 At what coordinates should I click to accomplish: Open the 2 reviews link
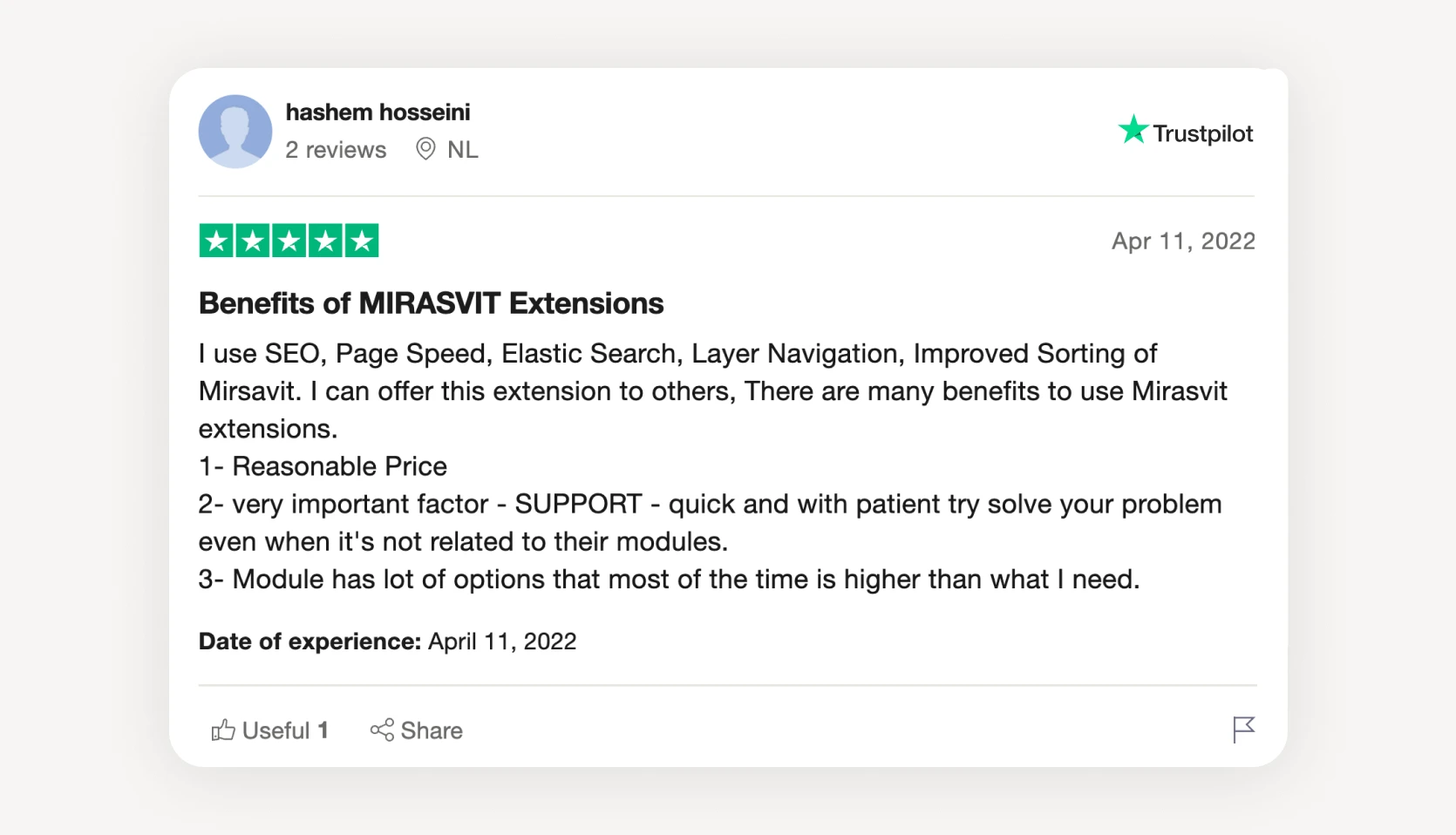click(336, 149)
